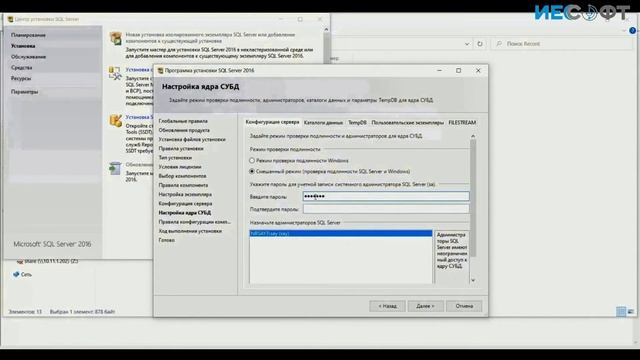Image resolution: width=640 pixels, height=360 pixels.
Task: Select Конфигурация сервера tab
Action: click(x=272, y=122)
